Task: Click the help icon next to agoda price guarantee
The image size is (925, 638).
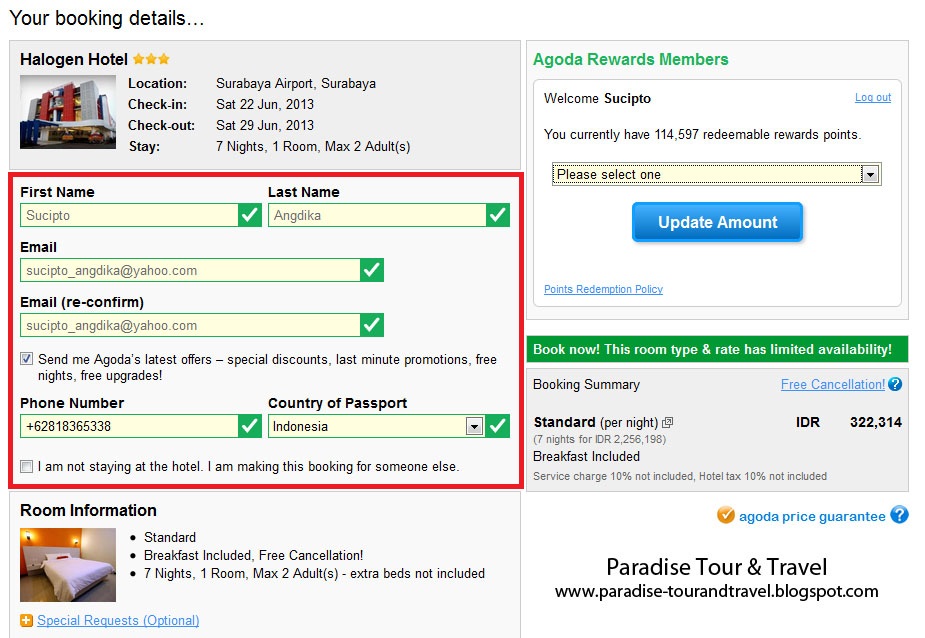Action: pyautogui.click(x=899, y=515)
